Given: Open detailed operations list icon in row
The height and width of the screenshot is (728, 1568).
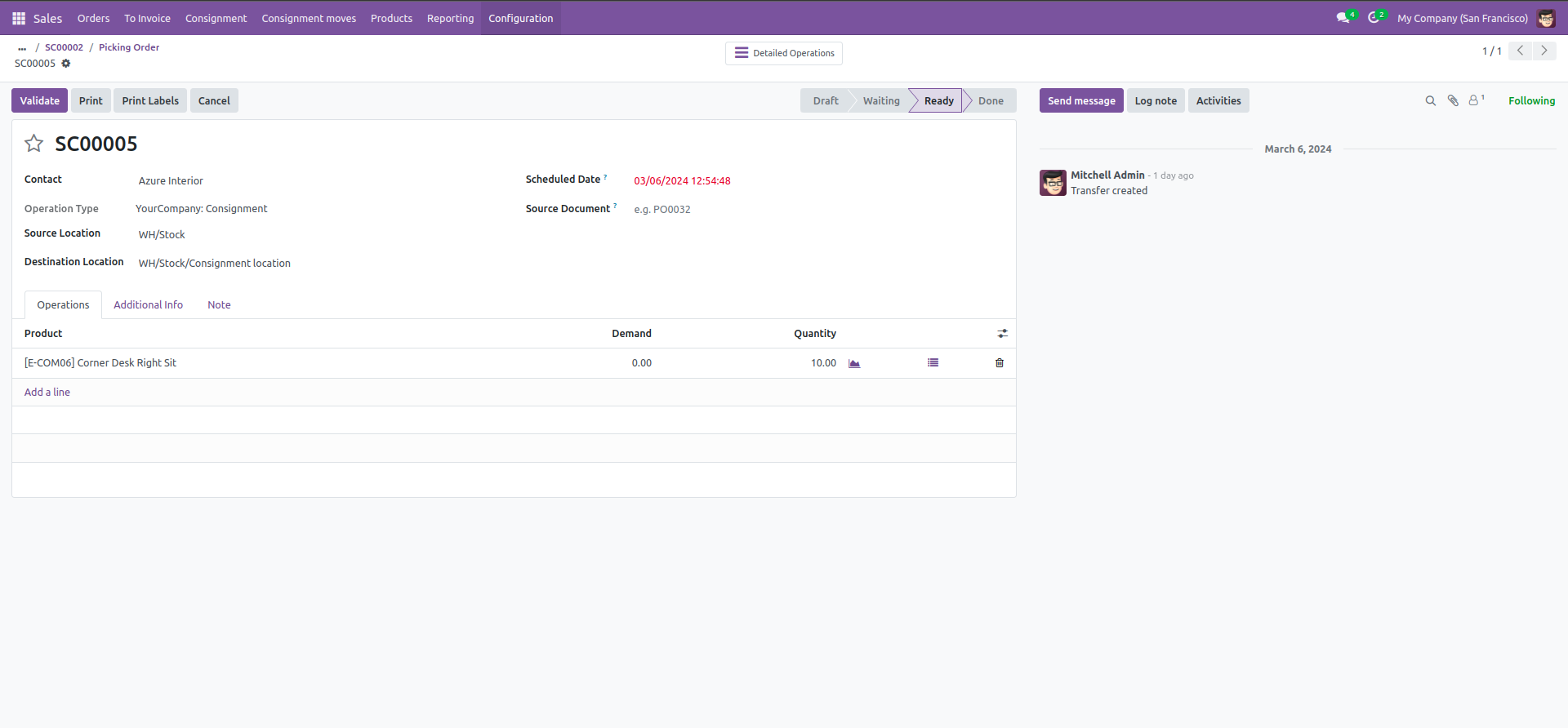Looking at the screenshot, I should pyautogui.click(x=933, y=362).
